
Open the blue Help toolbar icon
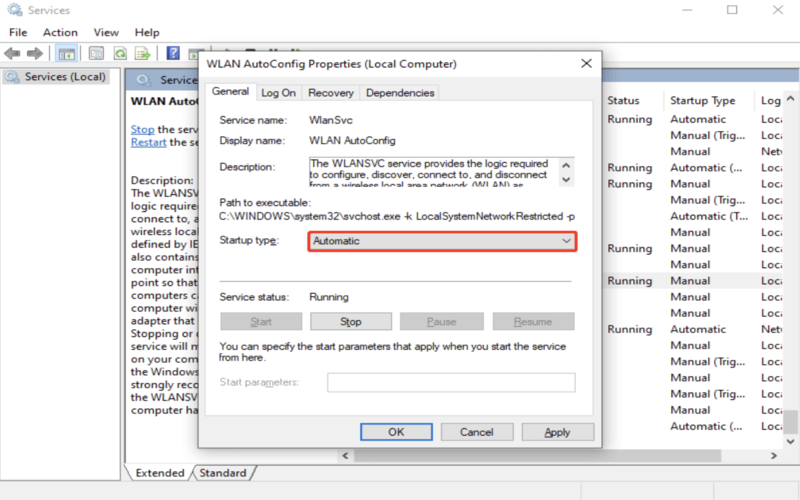(173, 53)
